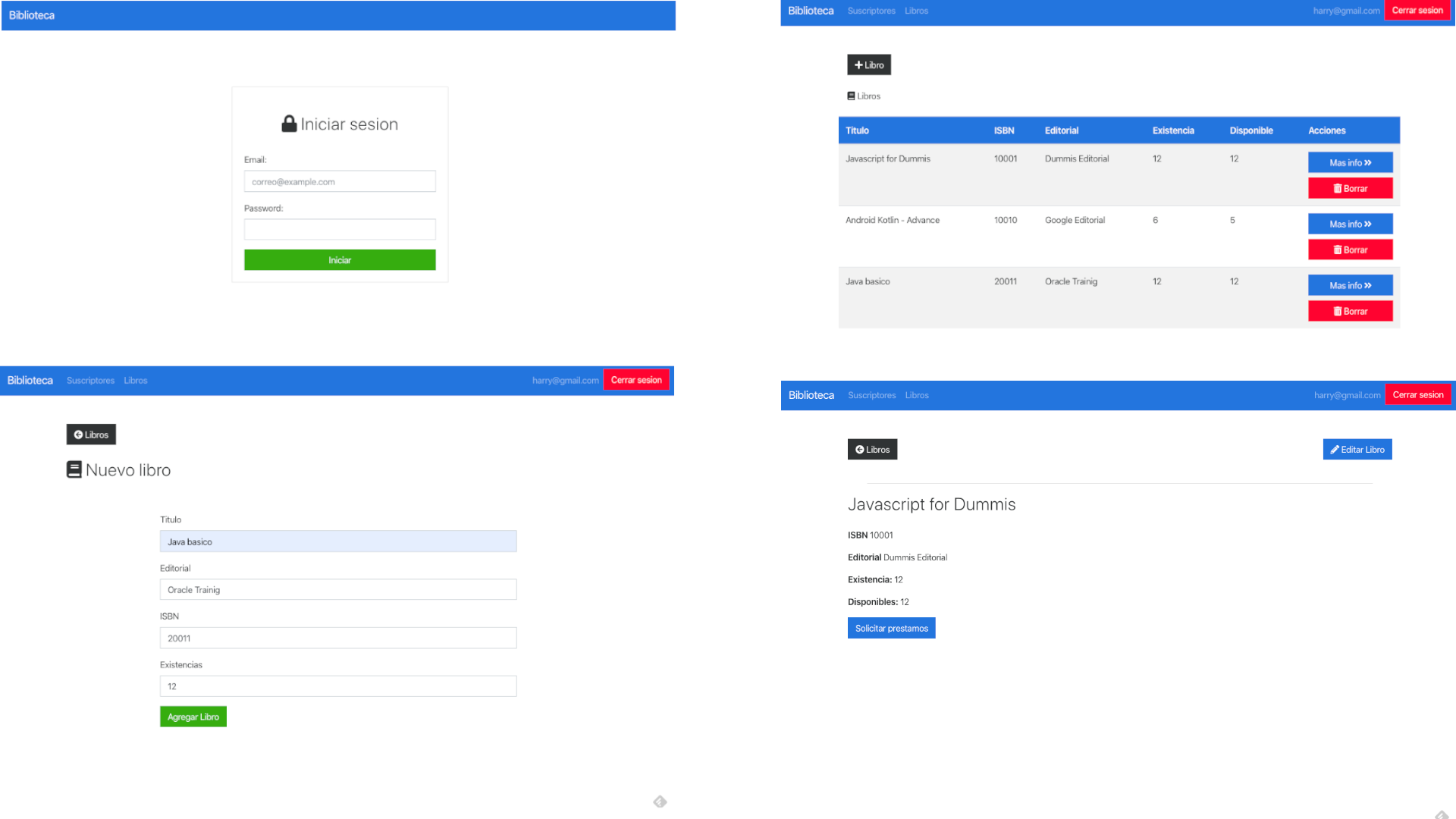1456x819 pixels.
Task: Click the Existencias field containing 12
Action: pos(338,686)
